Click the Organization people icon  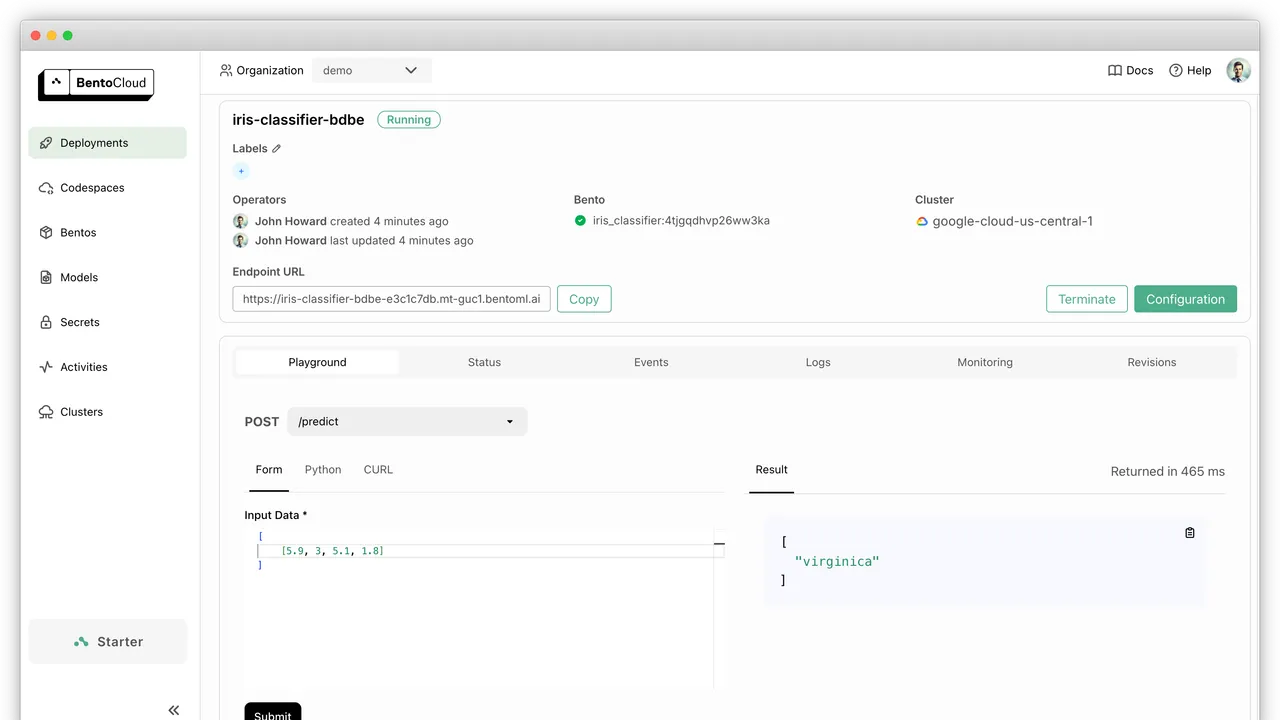click(x=226, y=71)
